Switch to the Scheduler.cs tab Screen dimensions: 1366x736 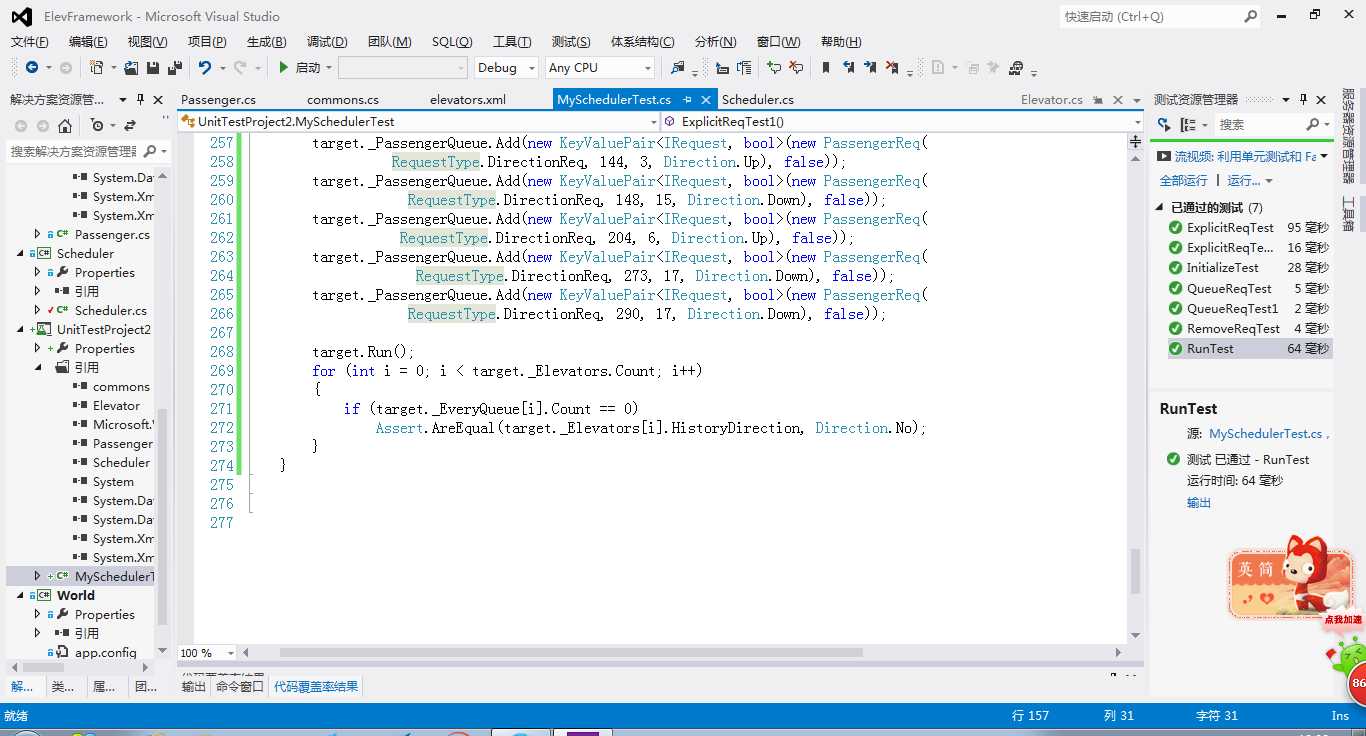[x=757, y=99]
